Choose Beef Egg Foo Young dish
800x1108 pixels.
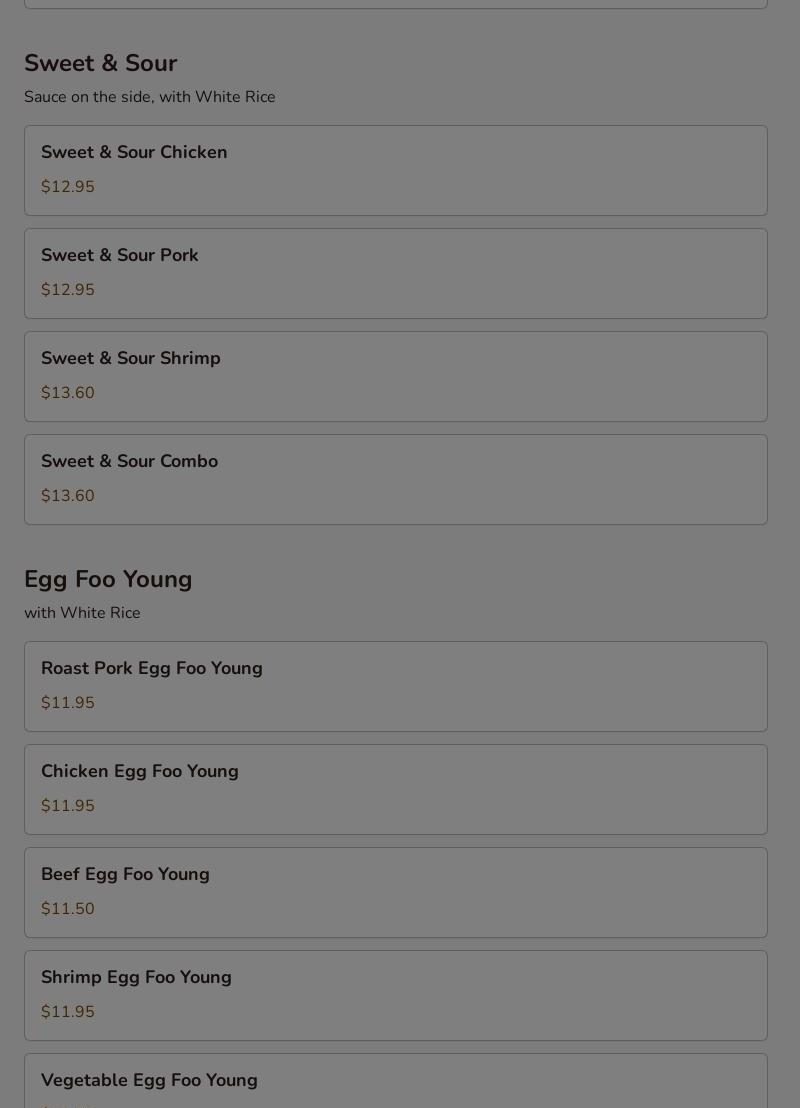coord(125,875)
